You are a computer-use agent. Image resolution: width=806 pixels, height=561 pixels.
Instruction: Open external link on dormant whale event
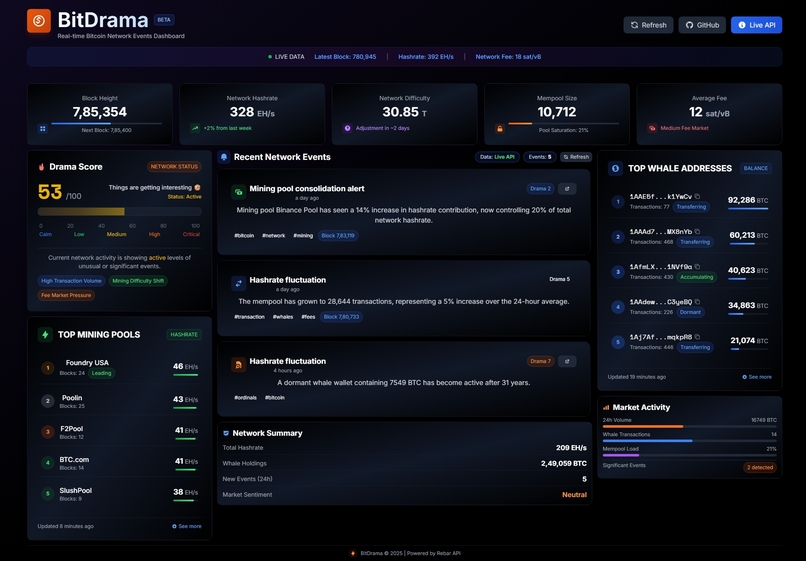(x=567, y=361)
